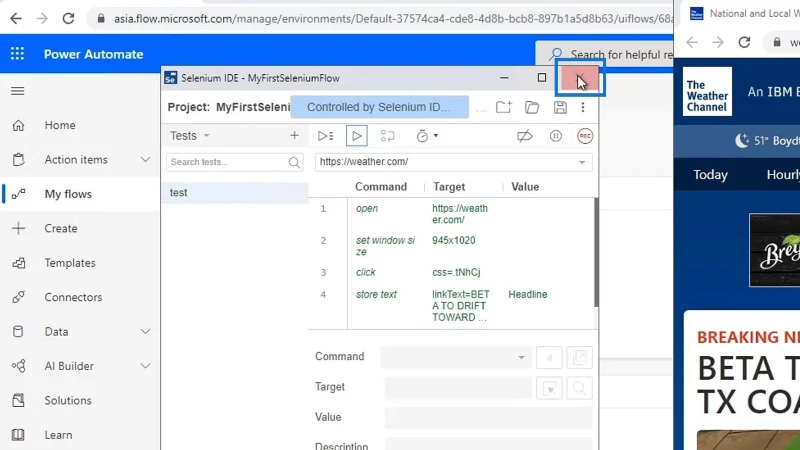
Task: Open Create in the sidebar
Action: [x=61, y=229]
